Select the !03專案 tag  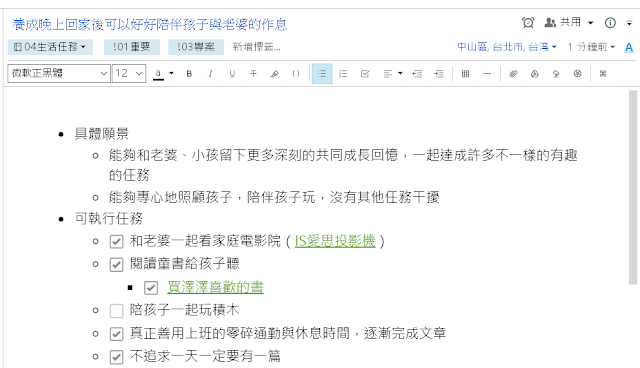pos(196,47)
